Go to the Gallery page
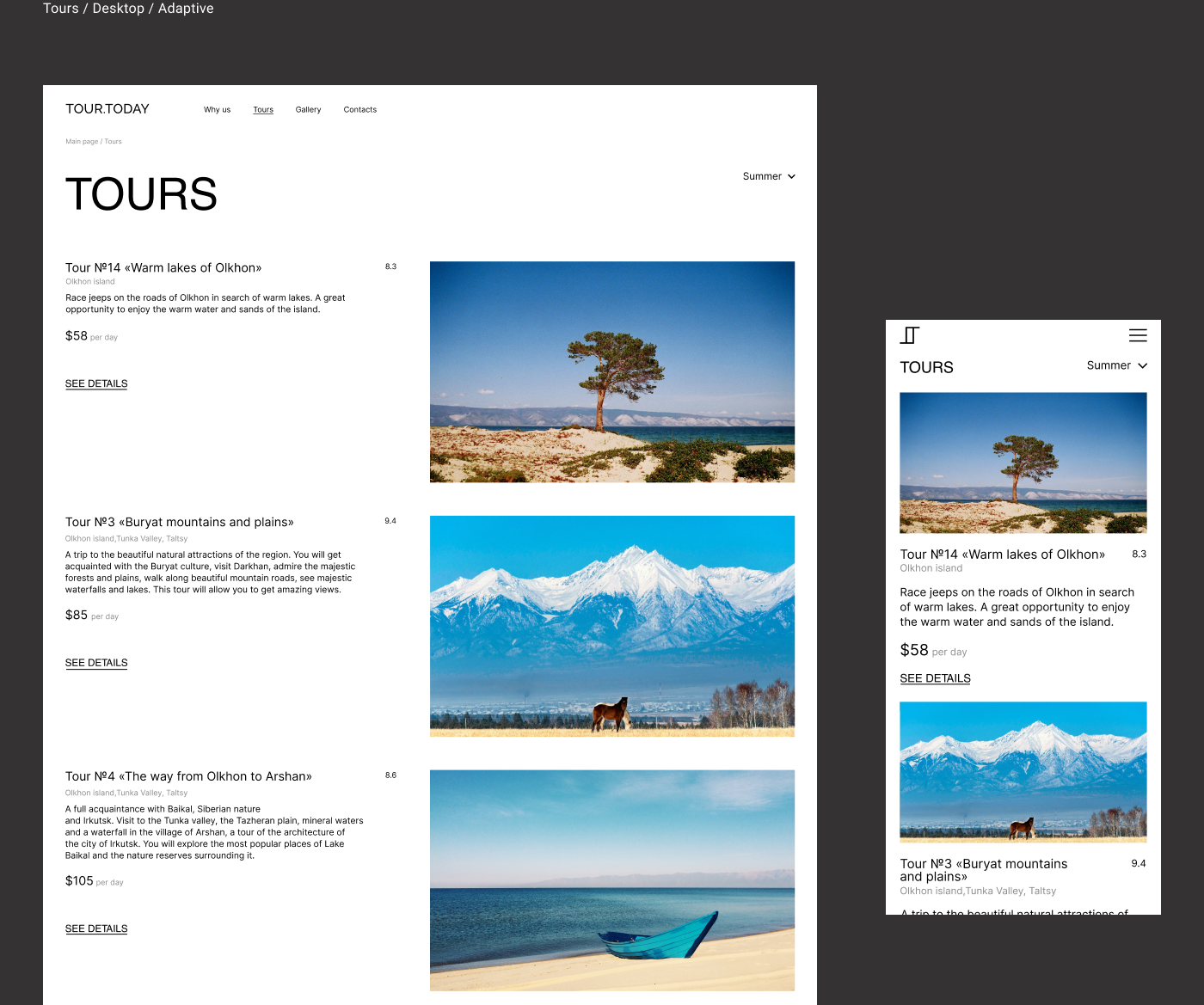The width and height of the screenshot is (1204, 1005). coord(308,110)
